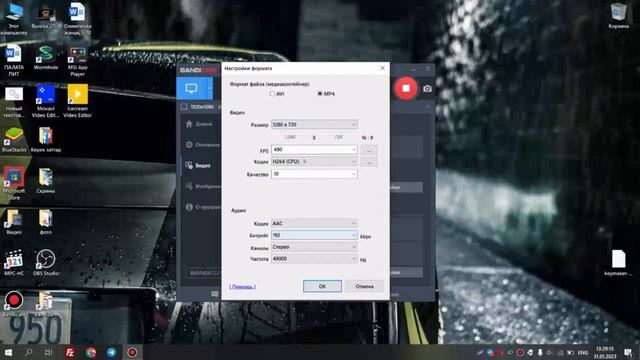Expand Bandicam recording mode dropdown arrow
The width and height of the screenshot is (640, 360).
pos(210,88)
